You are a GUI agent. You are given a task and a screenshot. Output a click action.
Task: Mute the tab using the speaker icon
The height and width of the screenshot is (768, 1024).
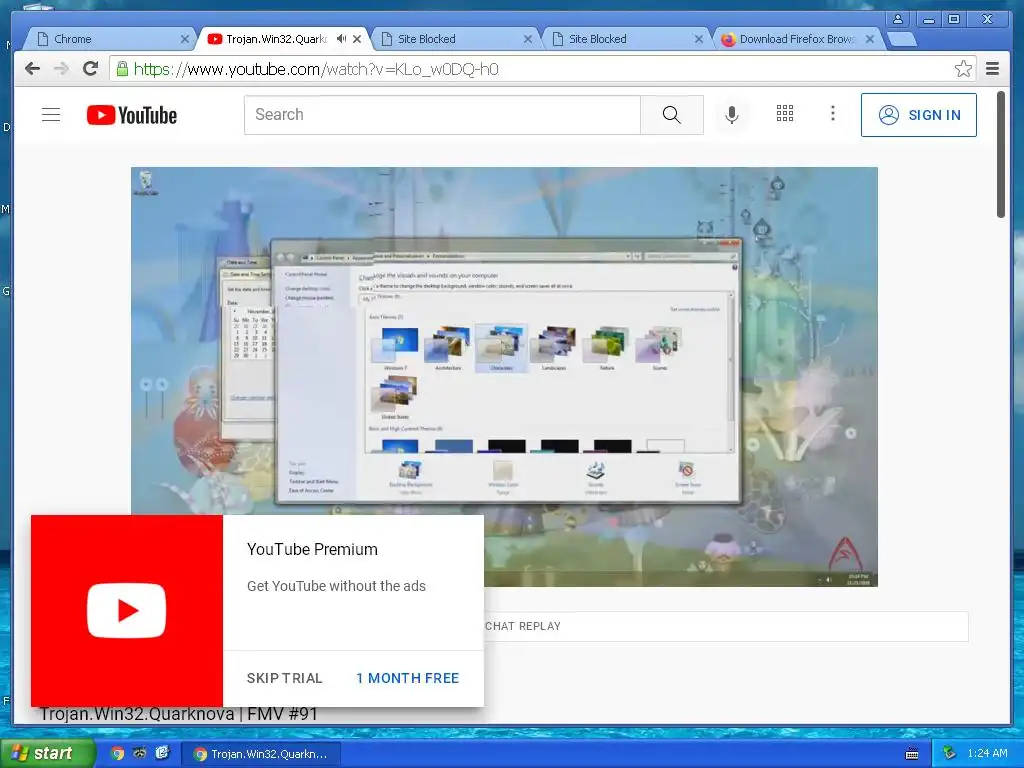(341, 39)
